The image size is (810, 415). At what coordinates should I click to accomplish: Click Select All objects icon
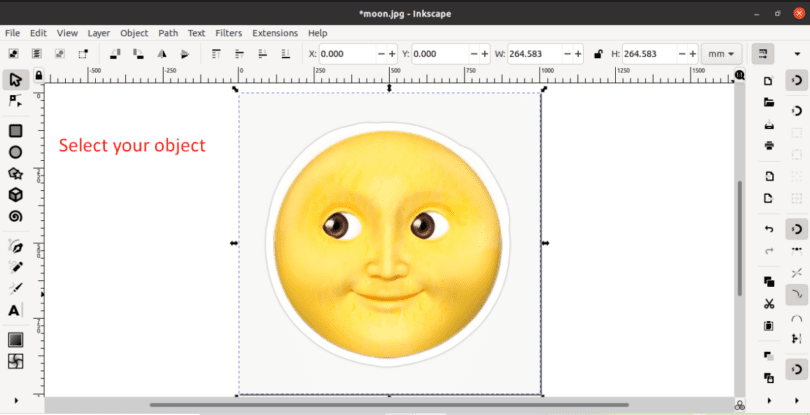(x=14, y=54)
